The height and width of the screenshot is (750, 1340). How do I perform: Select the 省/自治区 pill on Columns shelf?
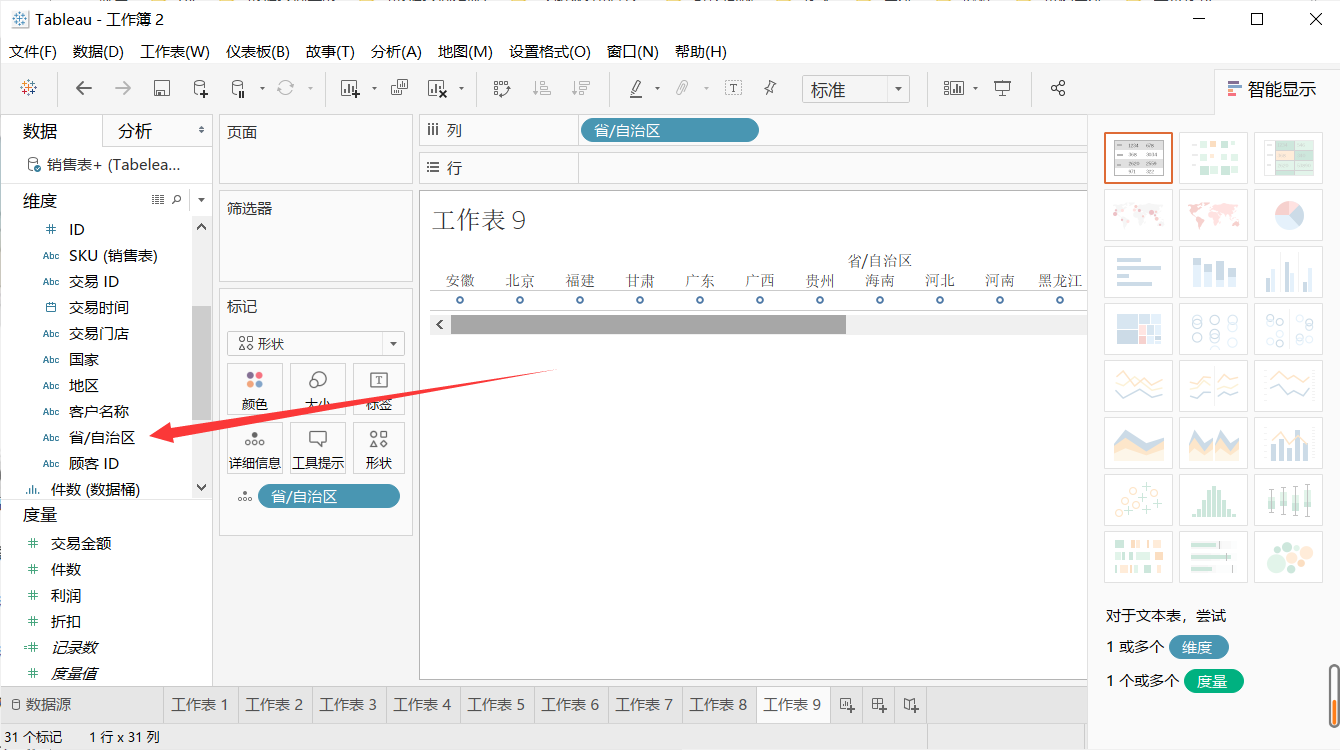tap(669, 130)
